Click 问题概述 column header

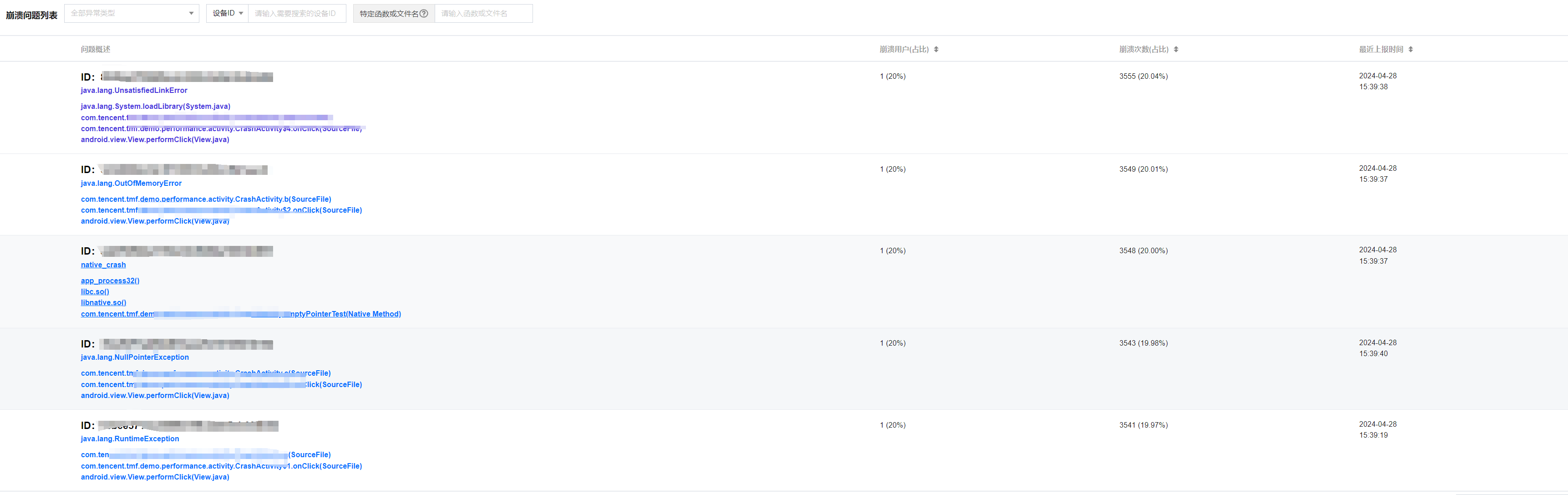point(96,49)
